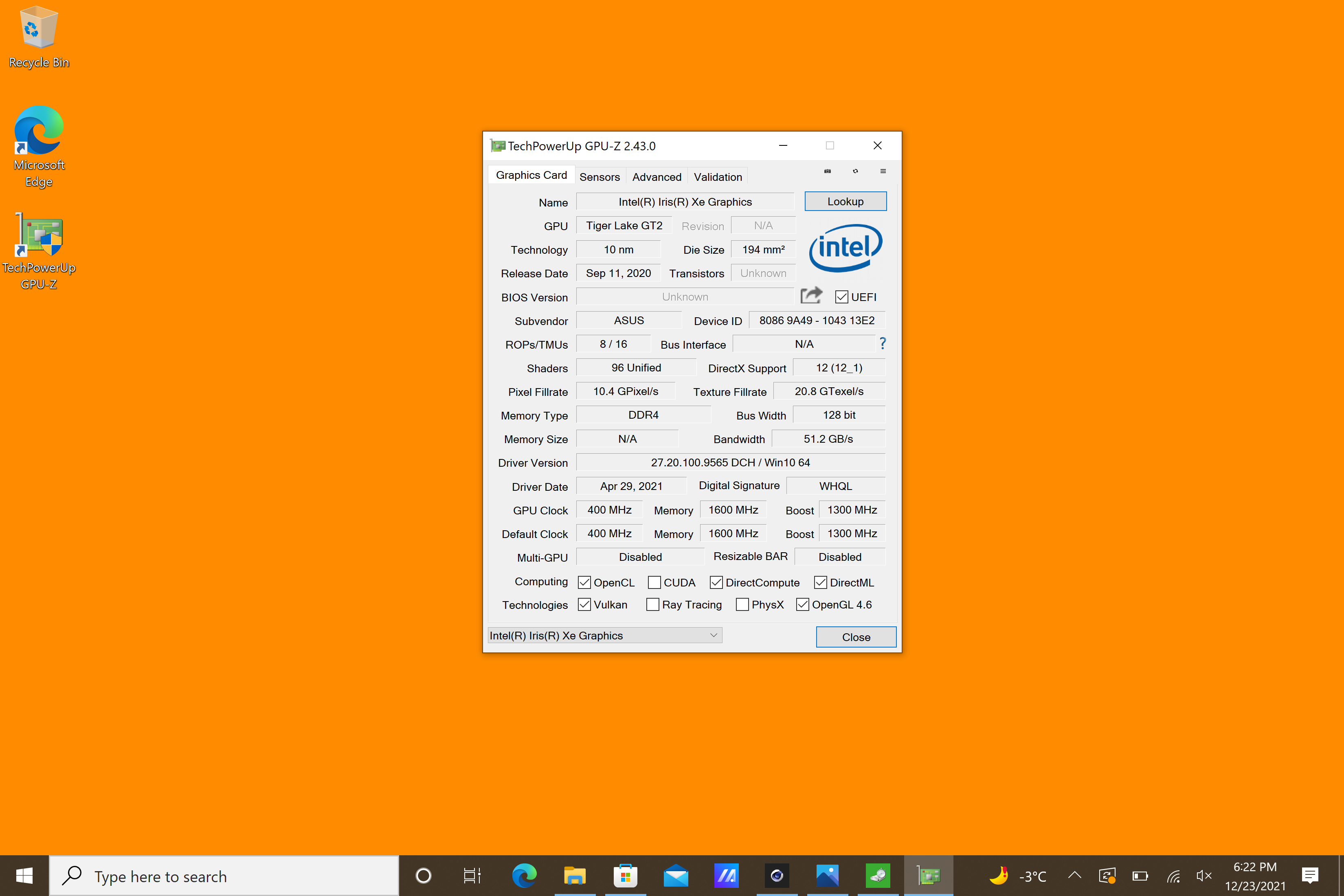Click the BIOS export share icon
1344x896 pixels.
point(811,295)
